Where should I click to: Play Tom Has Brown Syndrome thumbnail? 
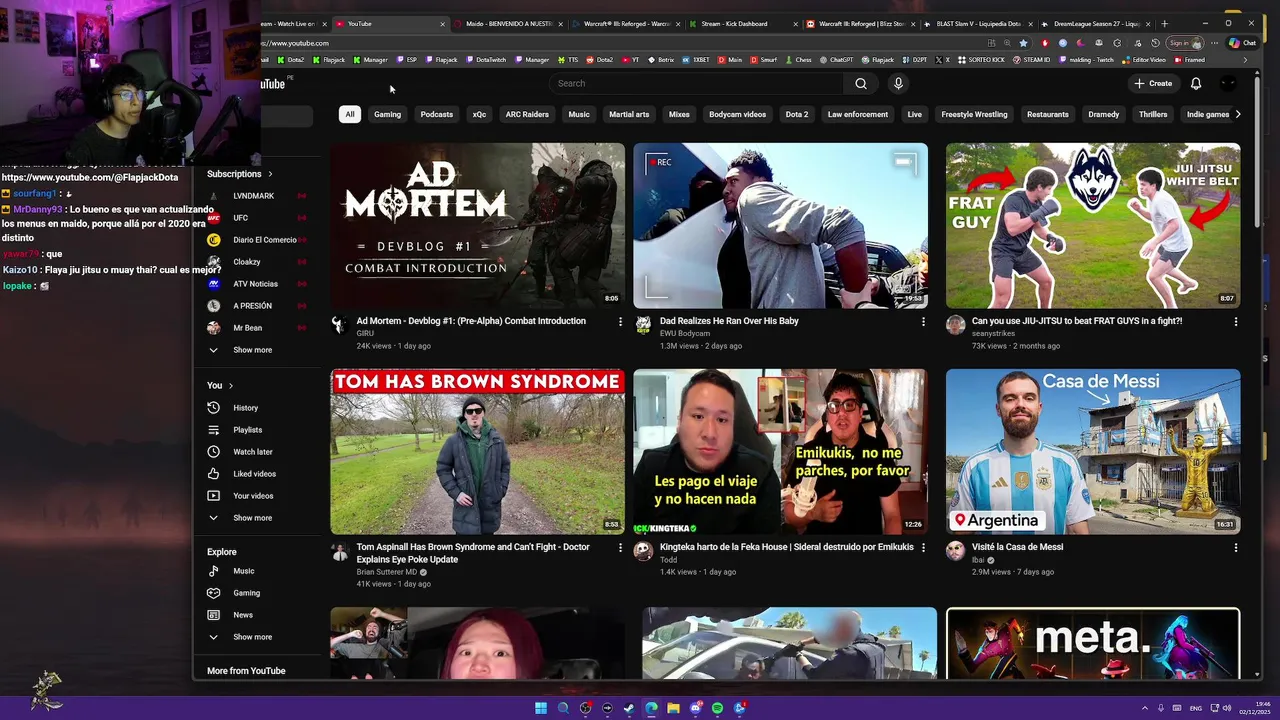[x=477, y=451]
